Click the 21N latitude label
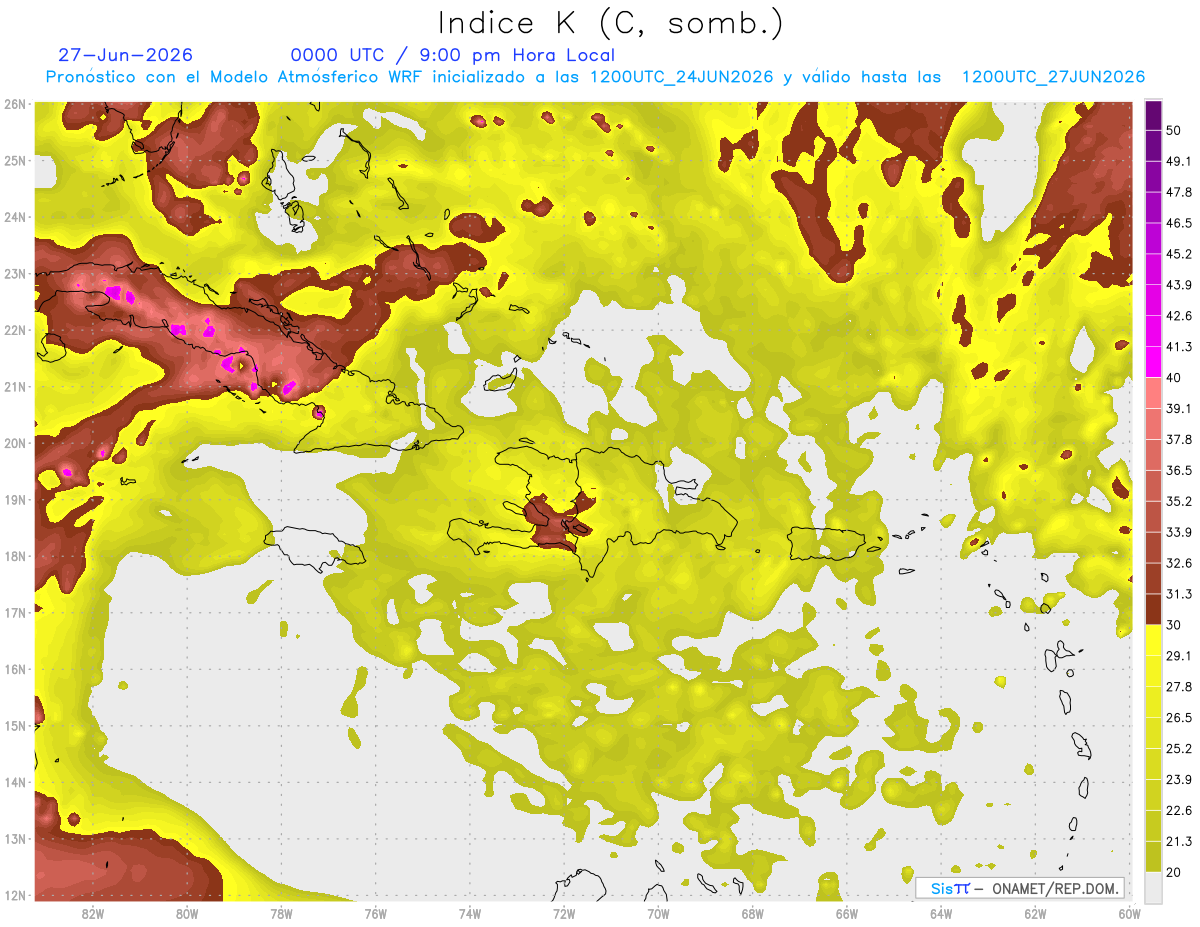This screenshot has width=1200, height=927. tap(15, 387)
